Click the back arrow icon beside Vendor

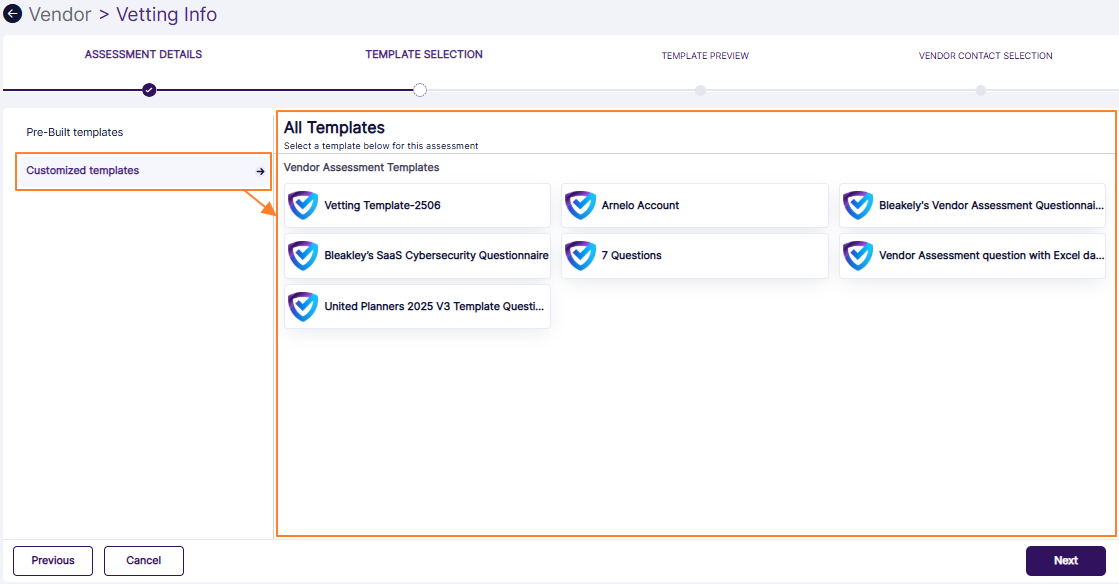pyautogui.click(x=13, y=15)
